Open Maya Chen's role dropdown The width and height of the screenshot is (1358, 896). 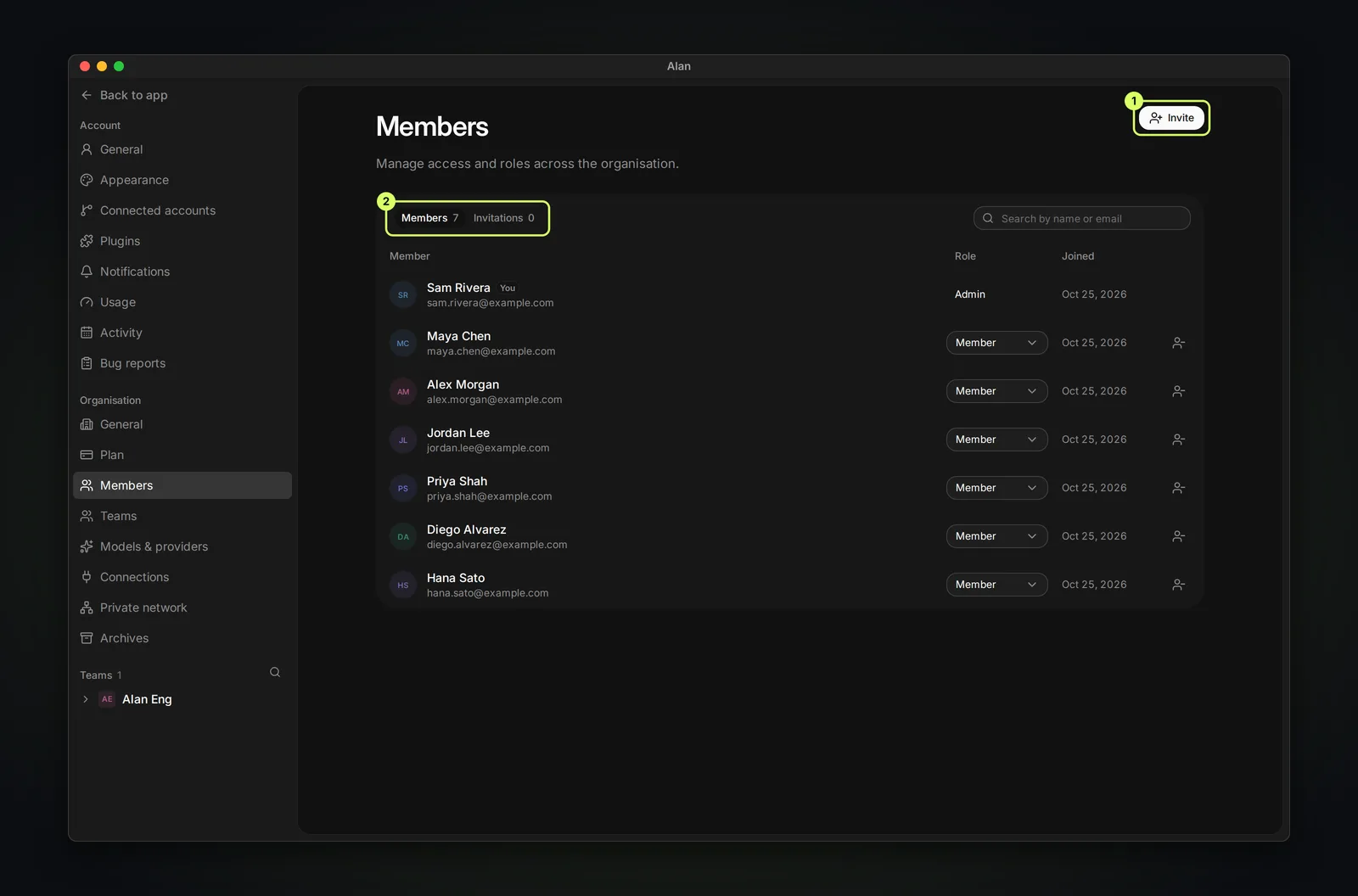click(996, 343)
